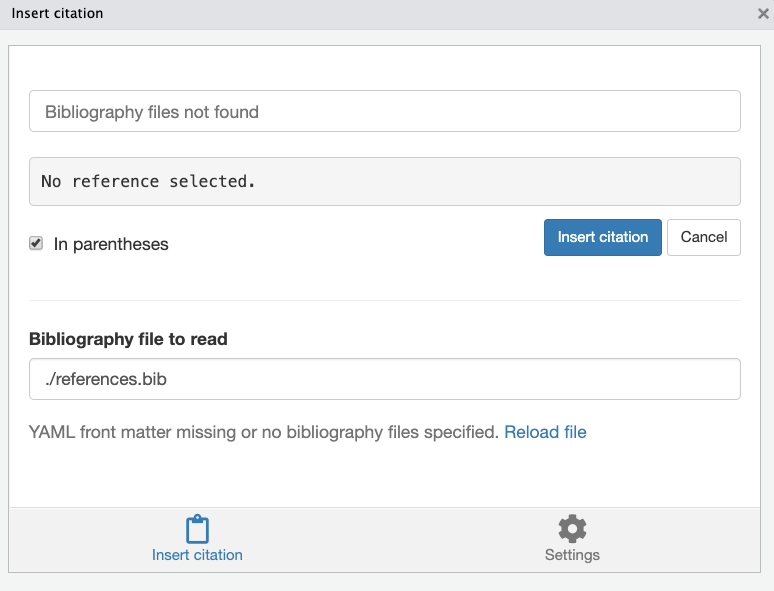Screen dimensions: 774x591
Task: Click the clipboard icon in bottom tab bar
Action: coord(197,529)
